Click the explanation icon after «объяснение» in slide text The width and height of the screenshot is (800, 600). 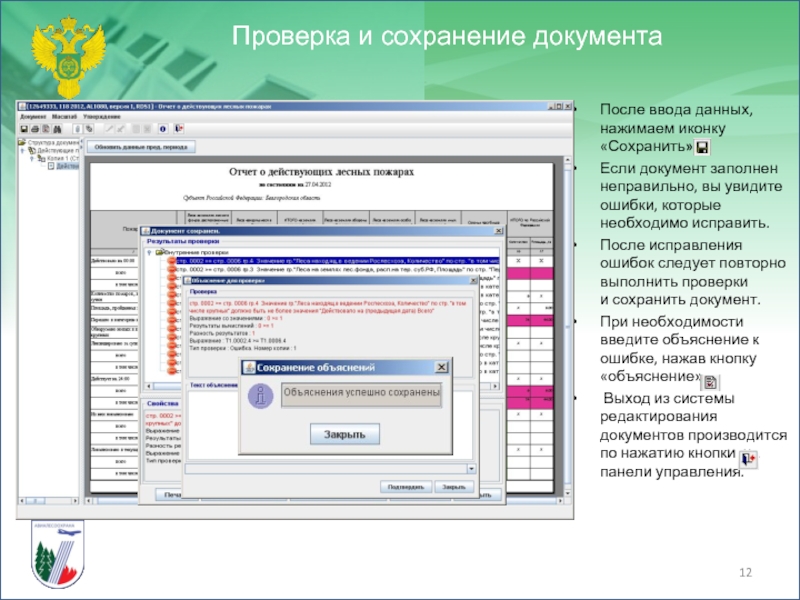[x=710, y=382]
